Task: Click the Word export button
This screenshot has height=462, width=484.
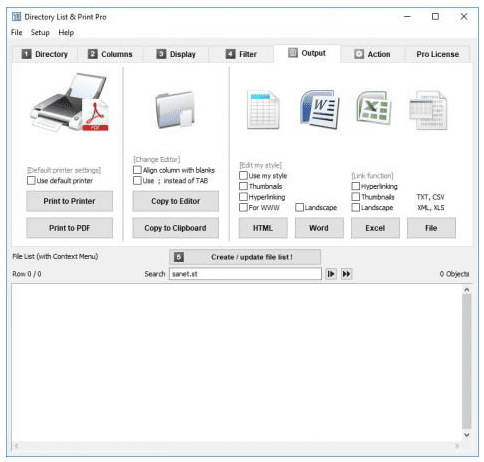Action: [319, 228]
